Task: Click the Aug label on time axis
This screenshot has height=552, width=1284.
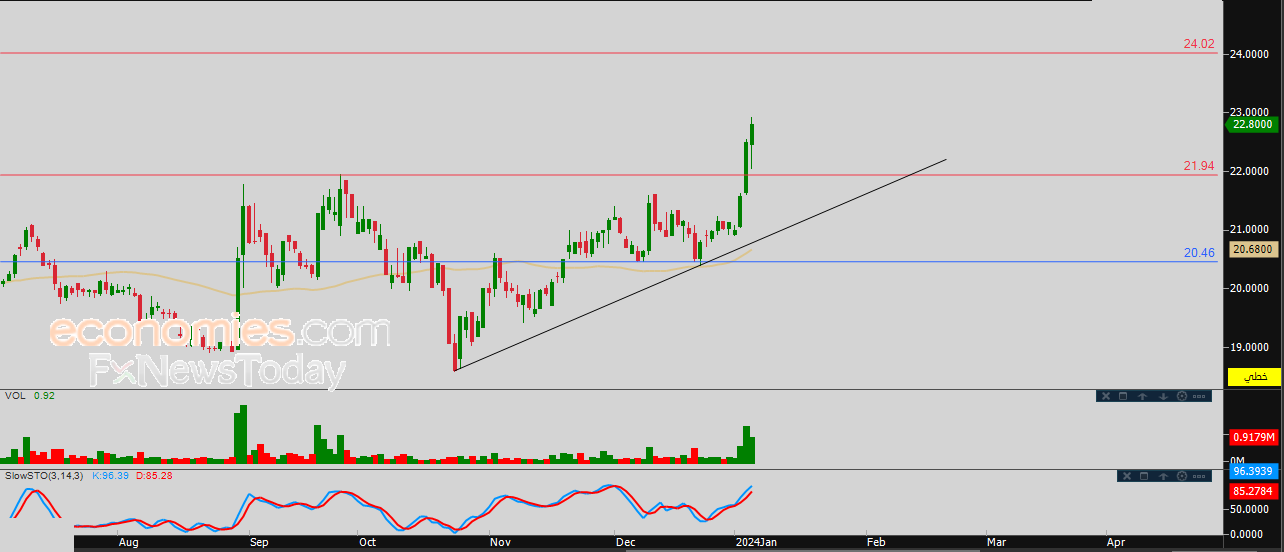Action: [x=128, y=542]
